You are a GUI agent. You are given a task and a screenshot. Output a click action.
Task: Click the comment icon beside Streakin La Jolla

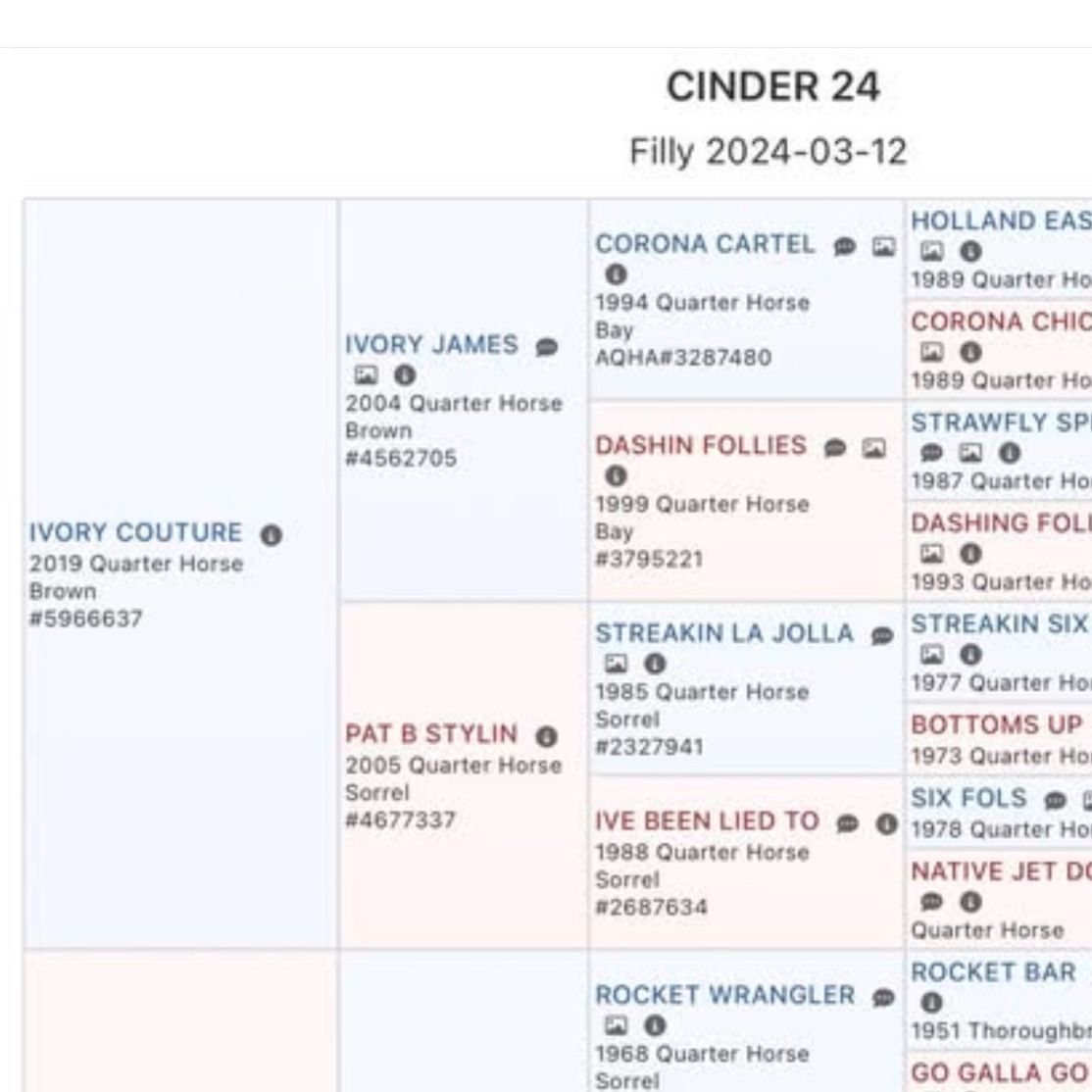882,635
